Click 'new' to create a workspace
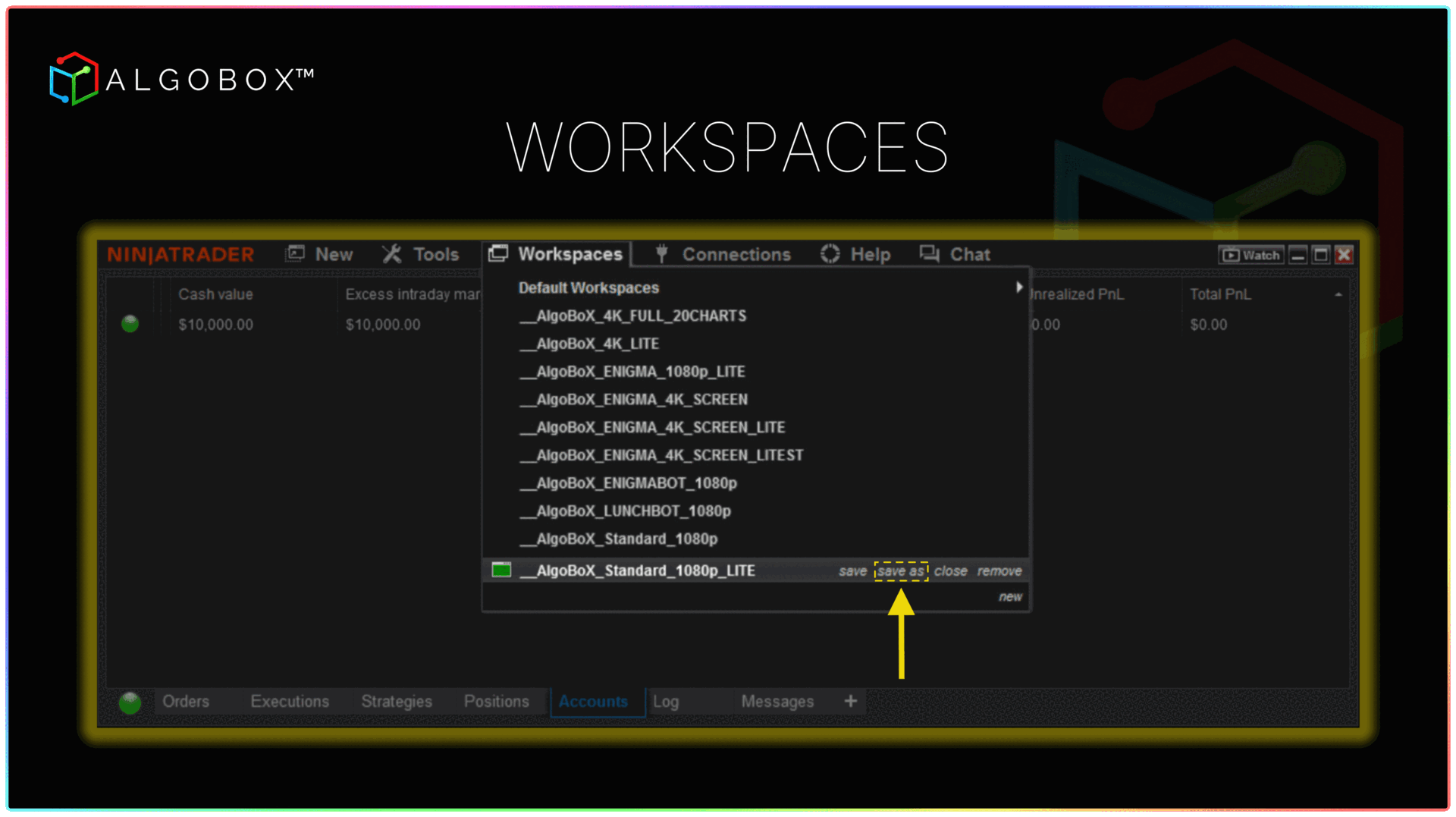This screenshot has height=817, width=1456. (1009, 597)
